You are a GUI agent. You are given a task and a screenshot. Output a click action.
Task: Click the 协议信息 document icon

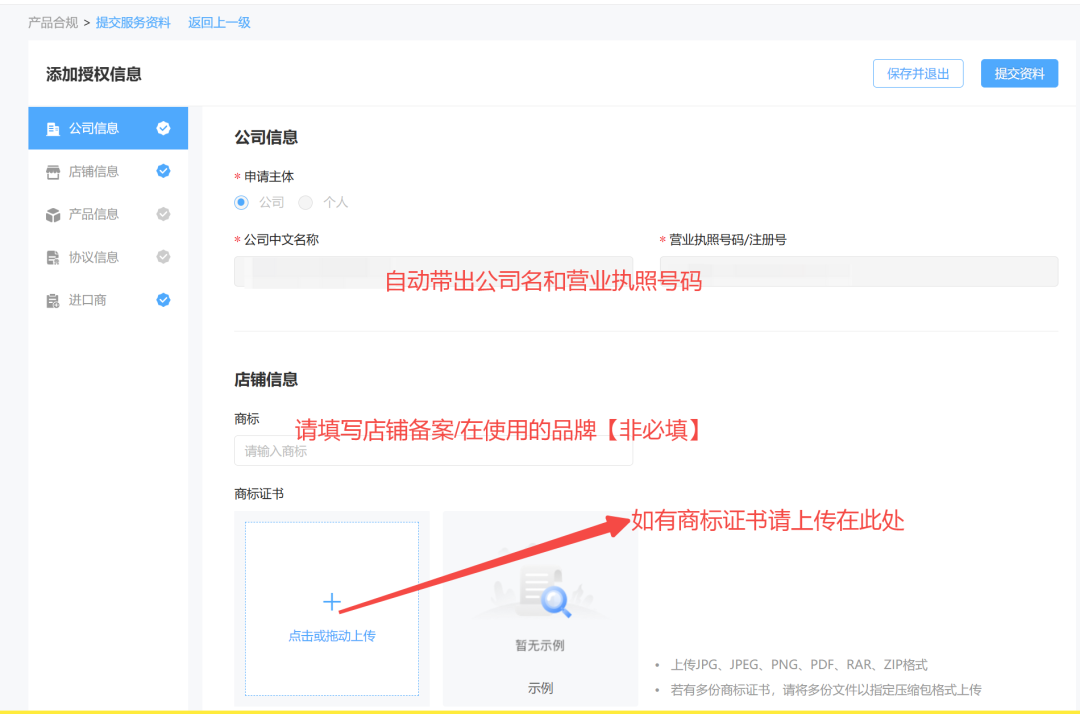tap(53, 258)
